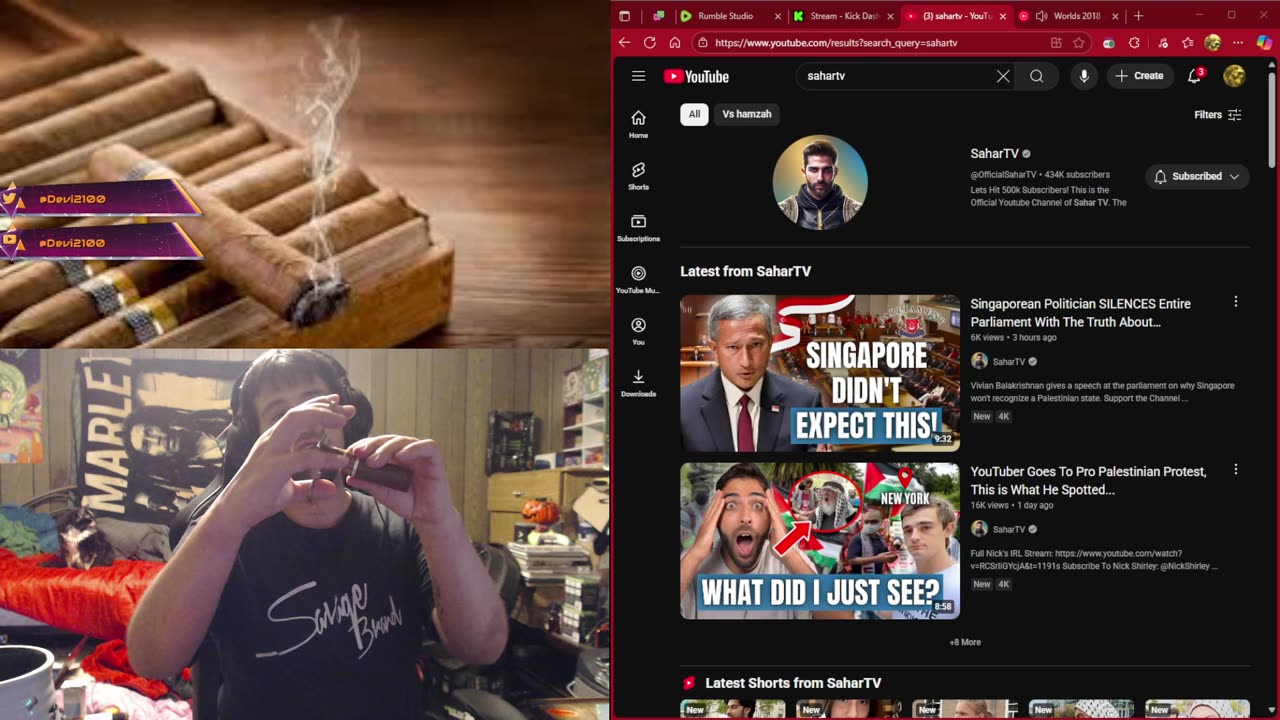Click the browser address bar URL
This screenshot has width=1280, height=720.
[836, 43]
